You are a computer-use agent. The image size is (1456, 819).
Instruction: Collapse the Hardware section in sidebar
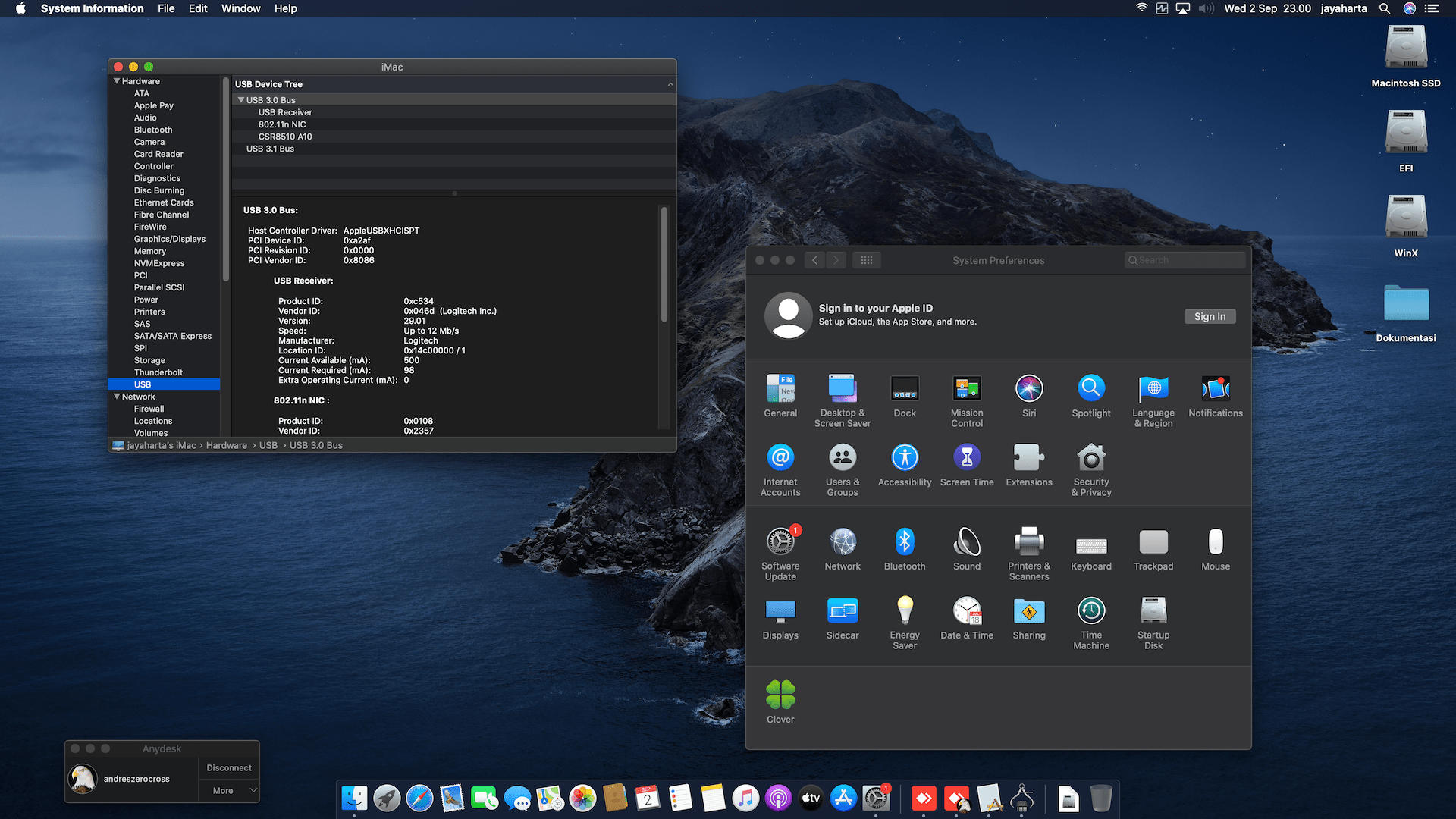click(117, 81)
